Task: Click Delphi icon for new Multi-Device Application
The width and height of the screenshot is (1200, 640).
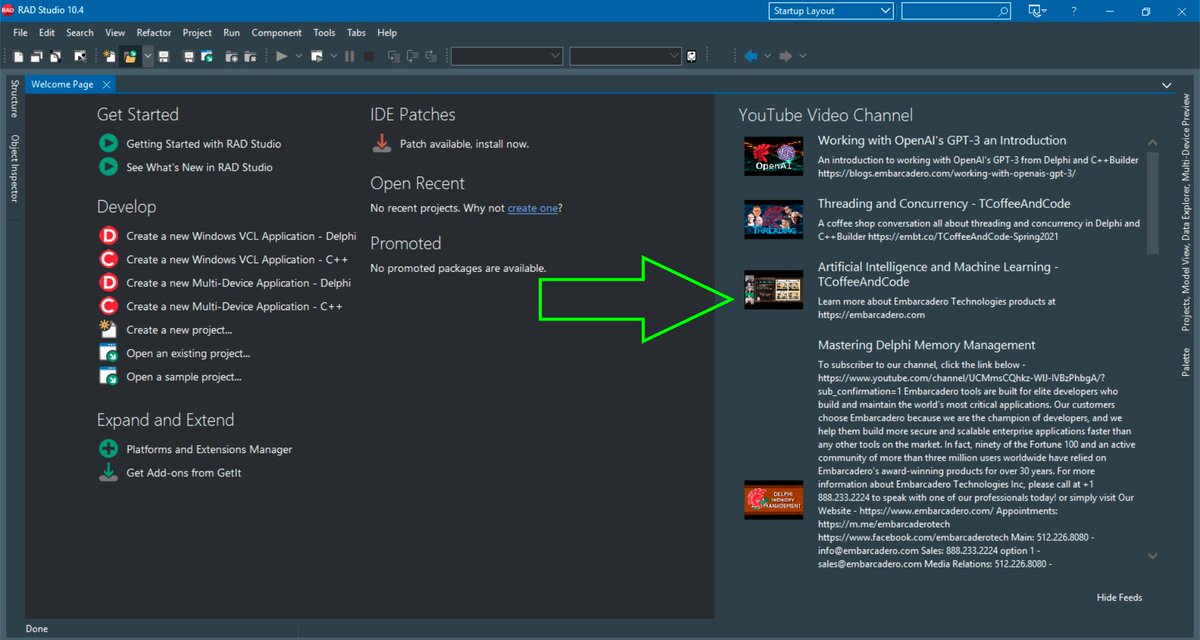Action: click(x=108, y=283)
